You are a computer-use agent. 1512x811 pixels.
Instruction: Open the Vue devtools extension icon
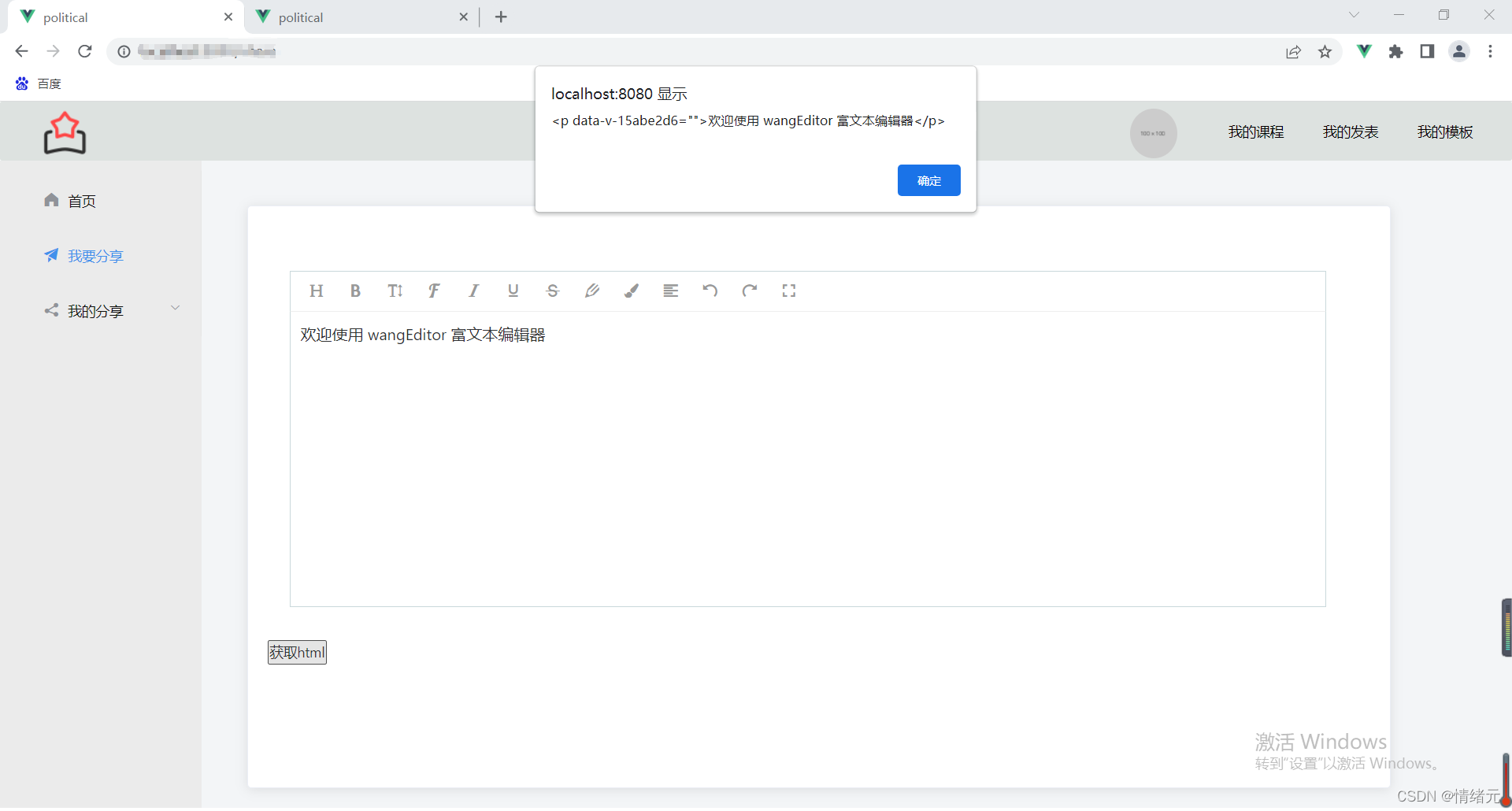pos(1364,51)
